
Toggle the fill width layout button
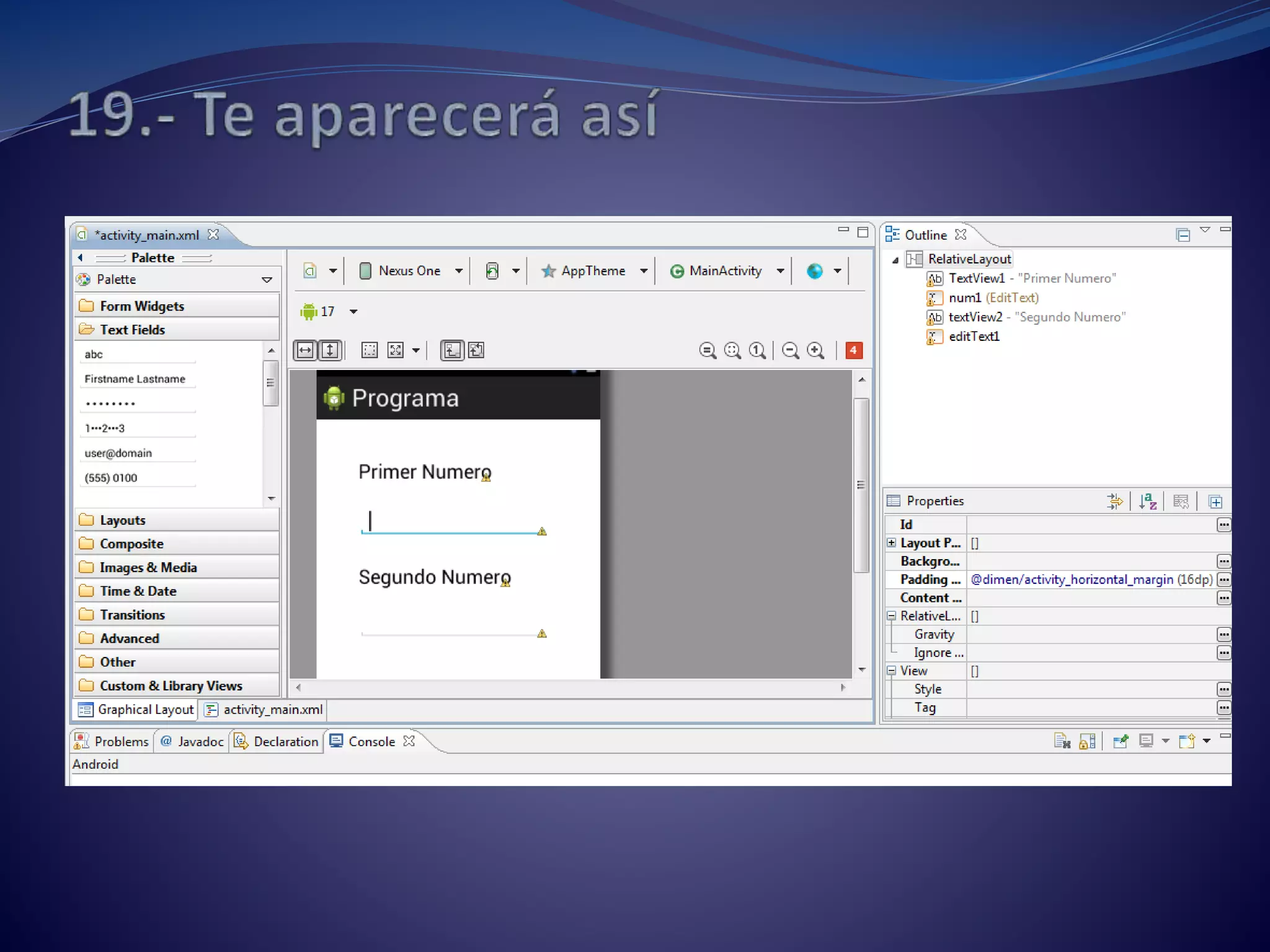pyautogui.click(x=305, y=351)
